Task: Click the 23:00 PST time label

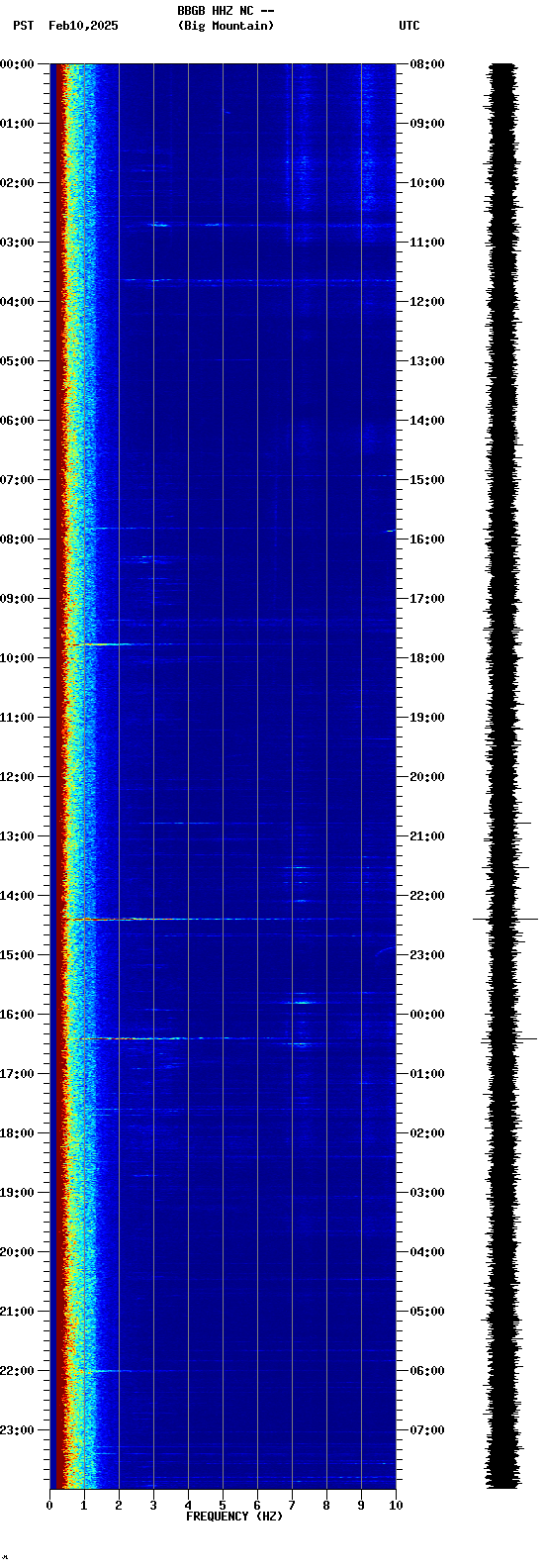Action: (17, 1430)
